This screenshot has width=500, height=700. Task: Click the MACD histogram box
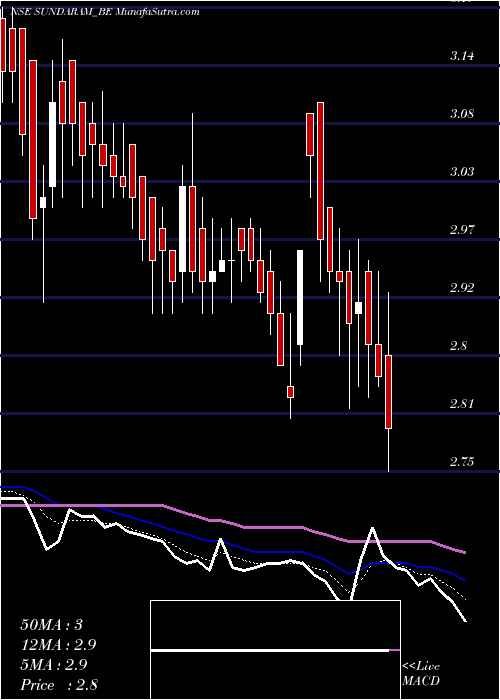[275, 650]
